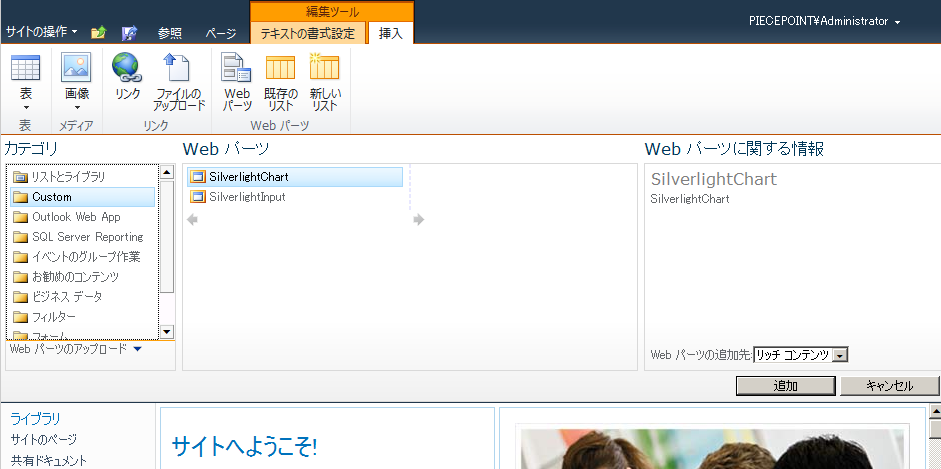Click the イベントのグループ作業 folder icon
The height and width of the screenshot is (469, 941).
click(21, 257)
